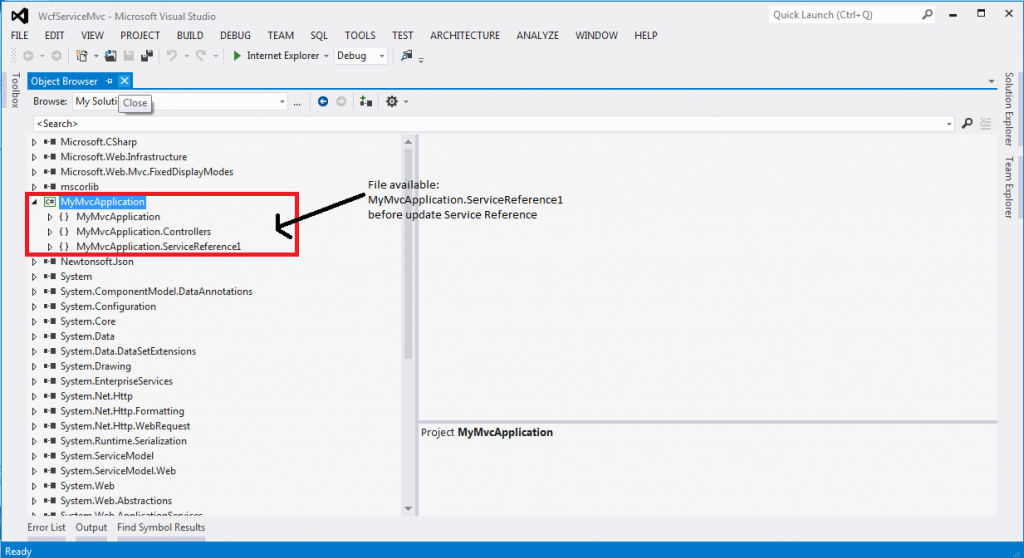The height and width of the screenshot is (558, 1024).
Task: Open the DEBUG menu
Action: (235, 35)
